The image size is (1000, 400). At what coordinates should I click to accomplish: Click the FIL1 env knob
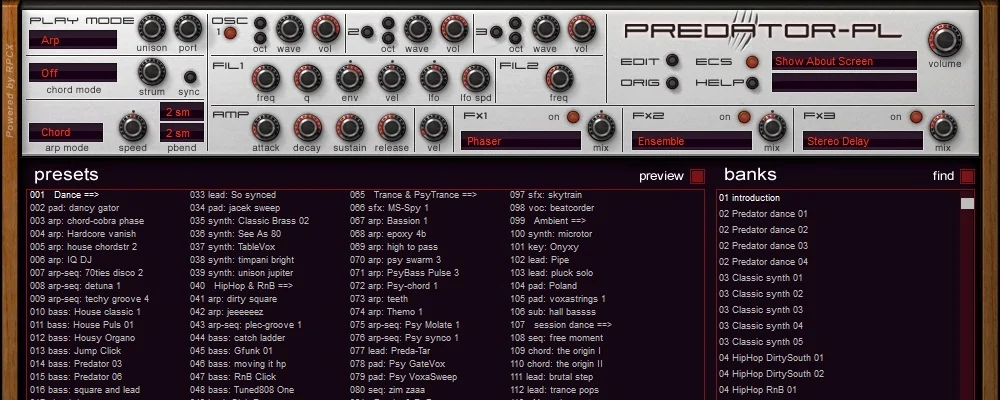(349, 78)
